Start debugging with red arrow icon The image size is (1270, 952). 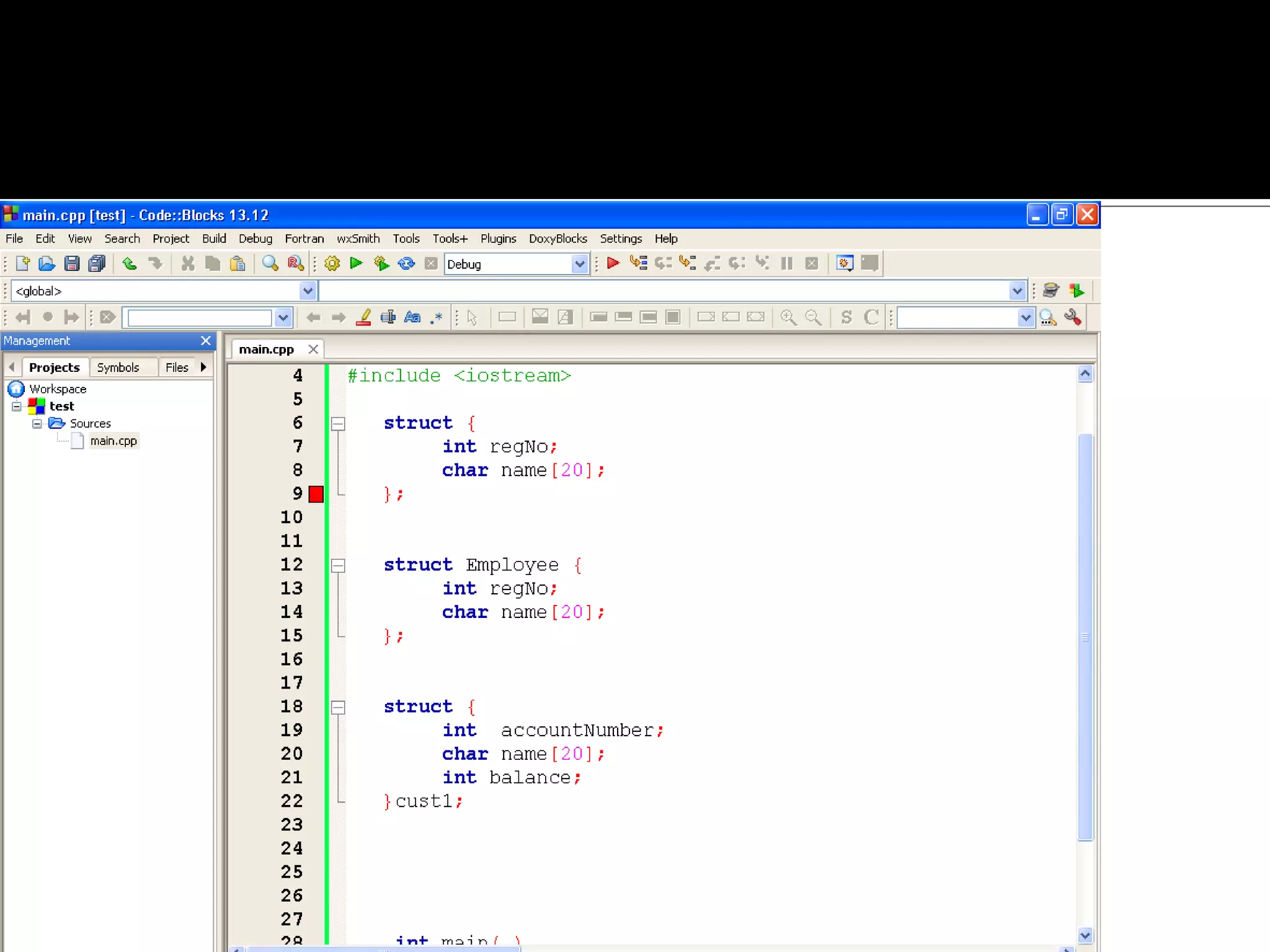point(613,263)
